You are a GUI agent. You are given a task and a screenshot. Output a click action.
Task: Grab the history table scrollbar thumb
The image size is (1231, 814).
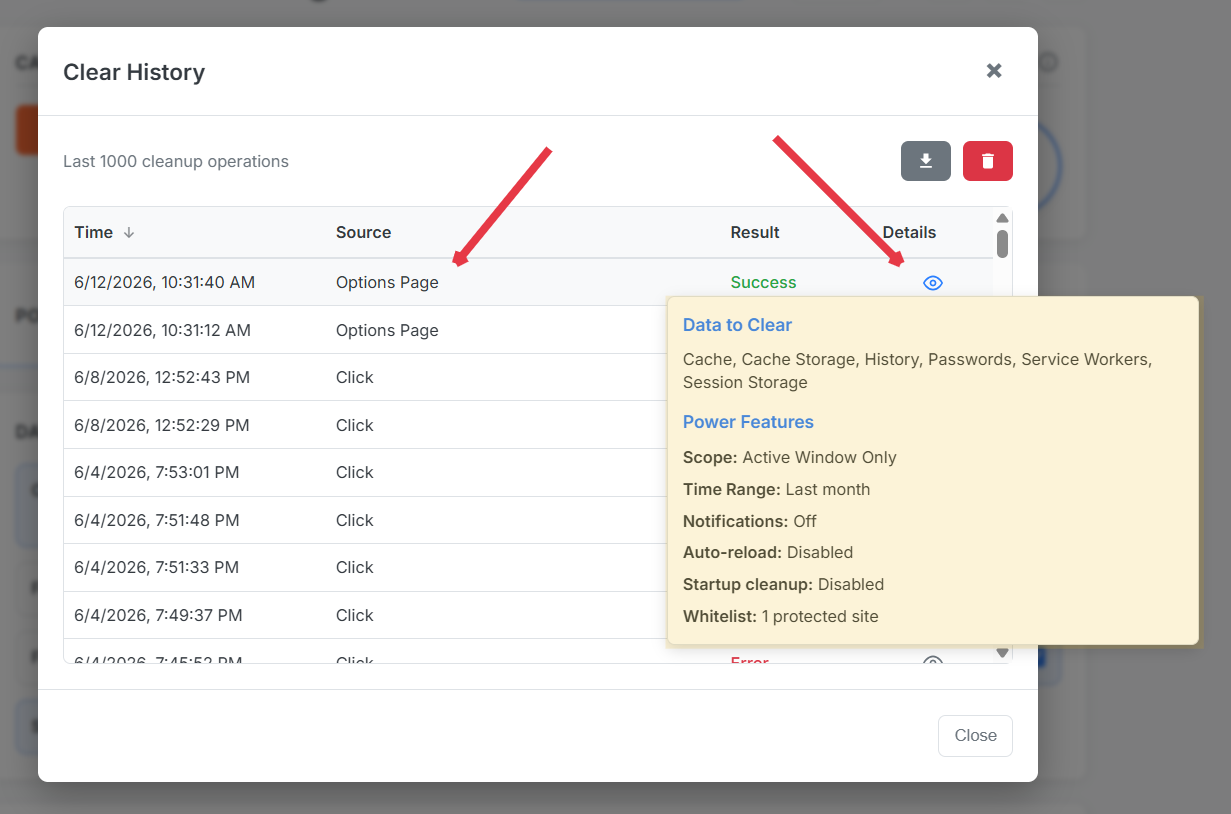tap(1002, 244)
